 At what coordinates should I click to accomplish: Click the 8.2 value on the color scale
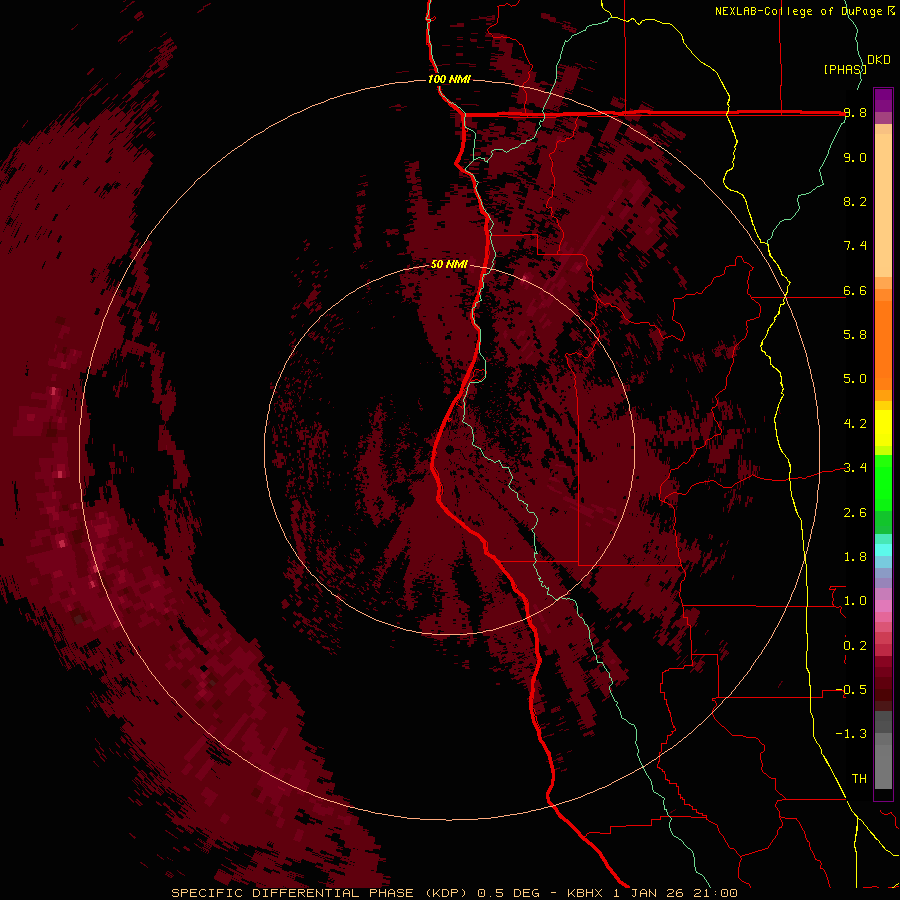point(855,201)
